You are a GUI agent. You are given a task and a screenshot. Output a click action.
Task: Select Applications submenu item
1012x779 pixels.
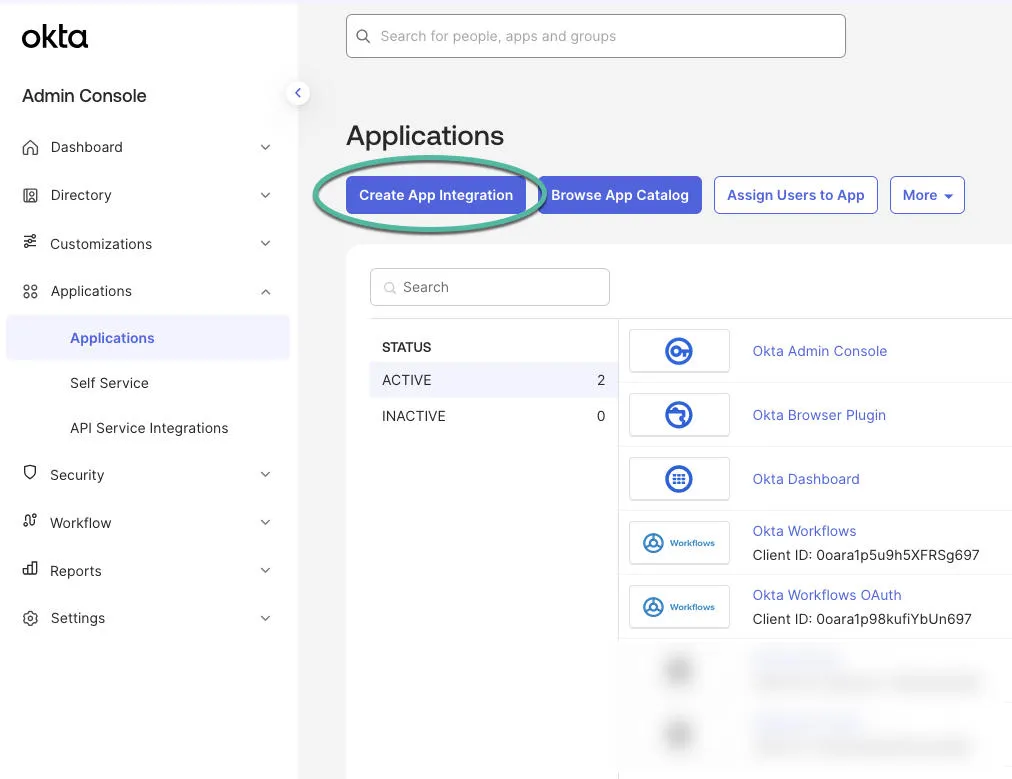[x=148, y=338]
